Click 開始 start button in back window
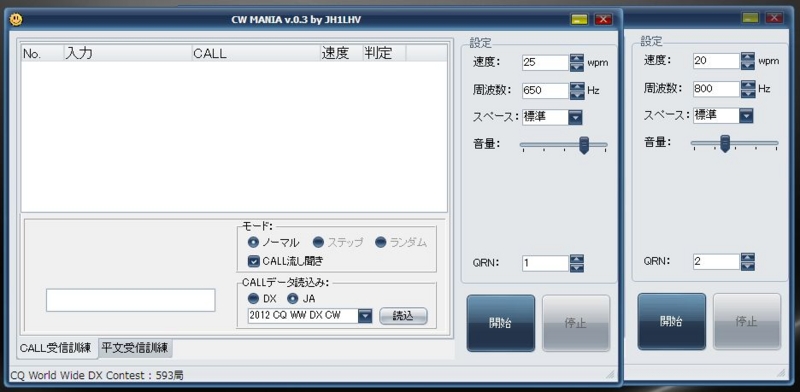The width and height of the screenshot is (800, 392). 671,322
